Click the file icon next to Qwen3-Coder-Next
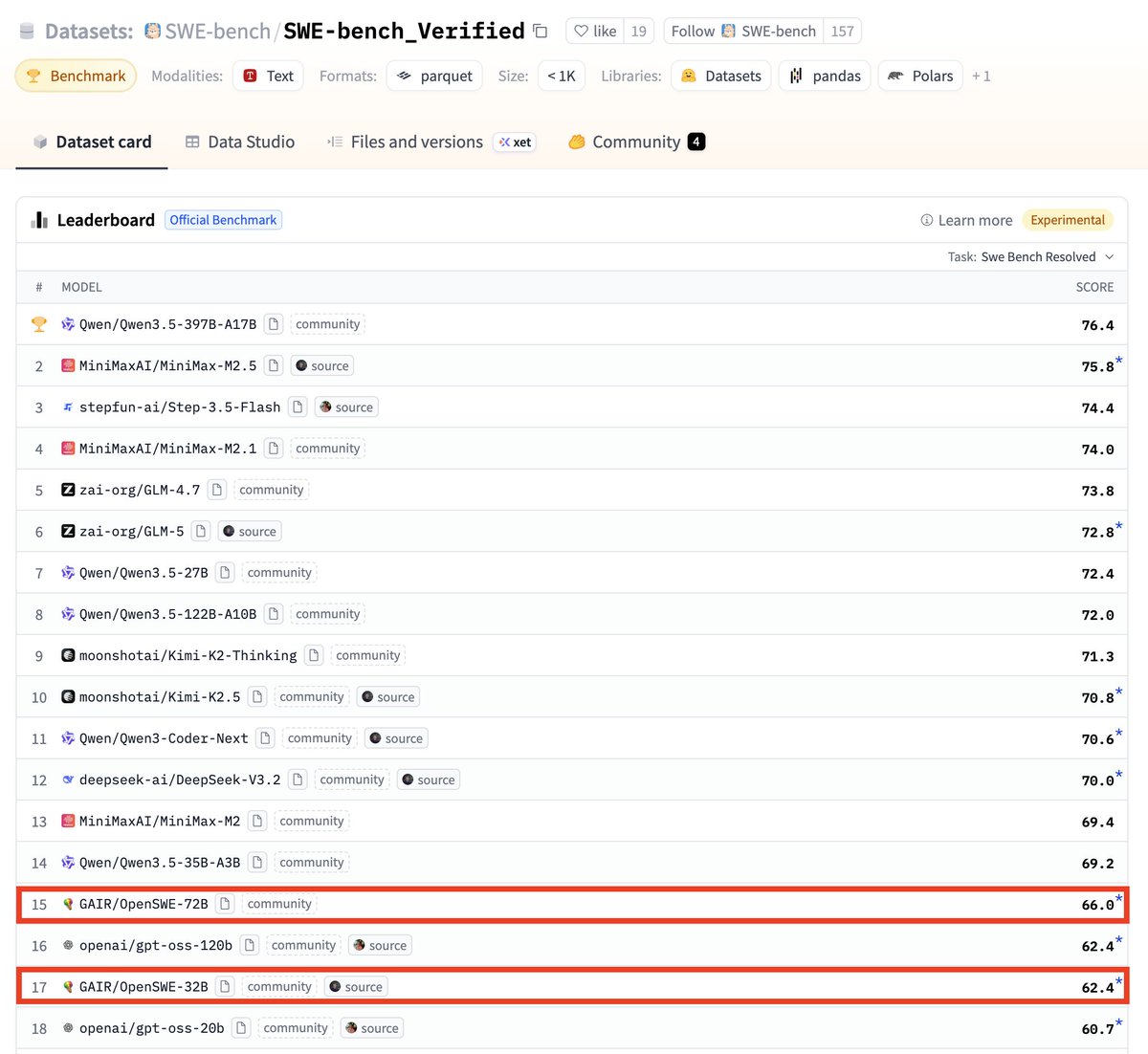 point(266,738)
